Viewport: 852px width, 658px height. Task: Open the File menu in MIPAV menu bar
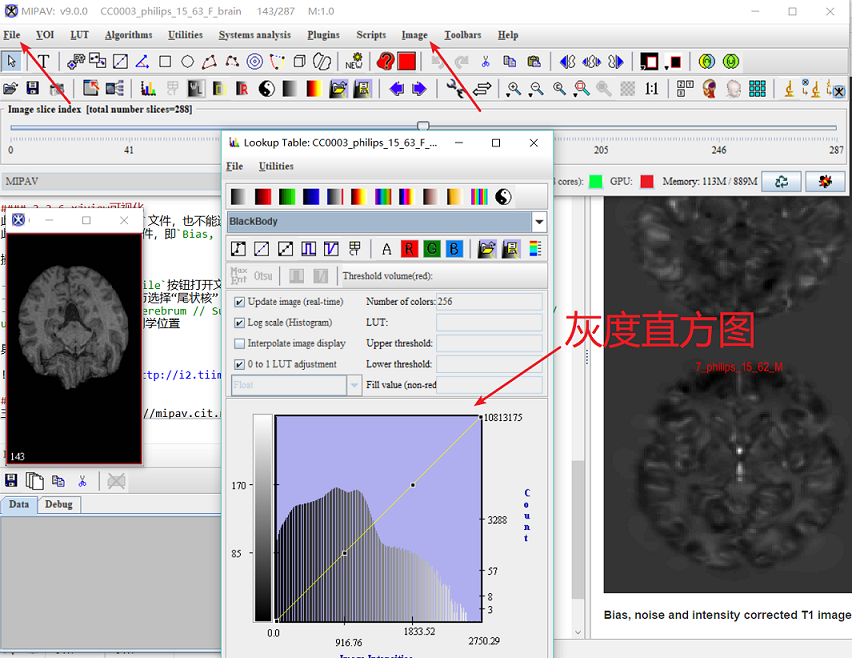point(12,35)
